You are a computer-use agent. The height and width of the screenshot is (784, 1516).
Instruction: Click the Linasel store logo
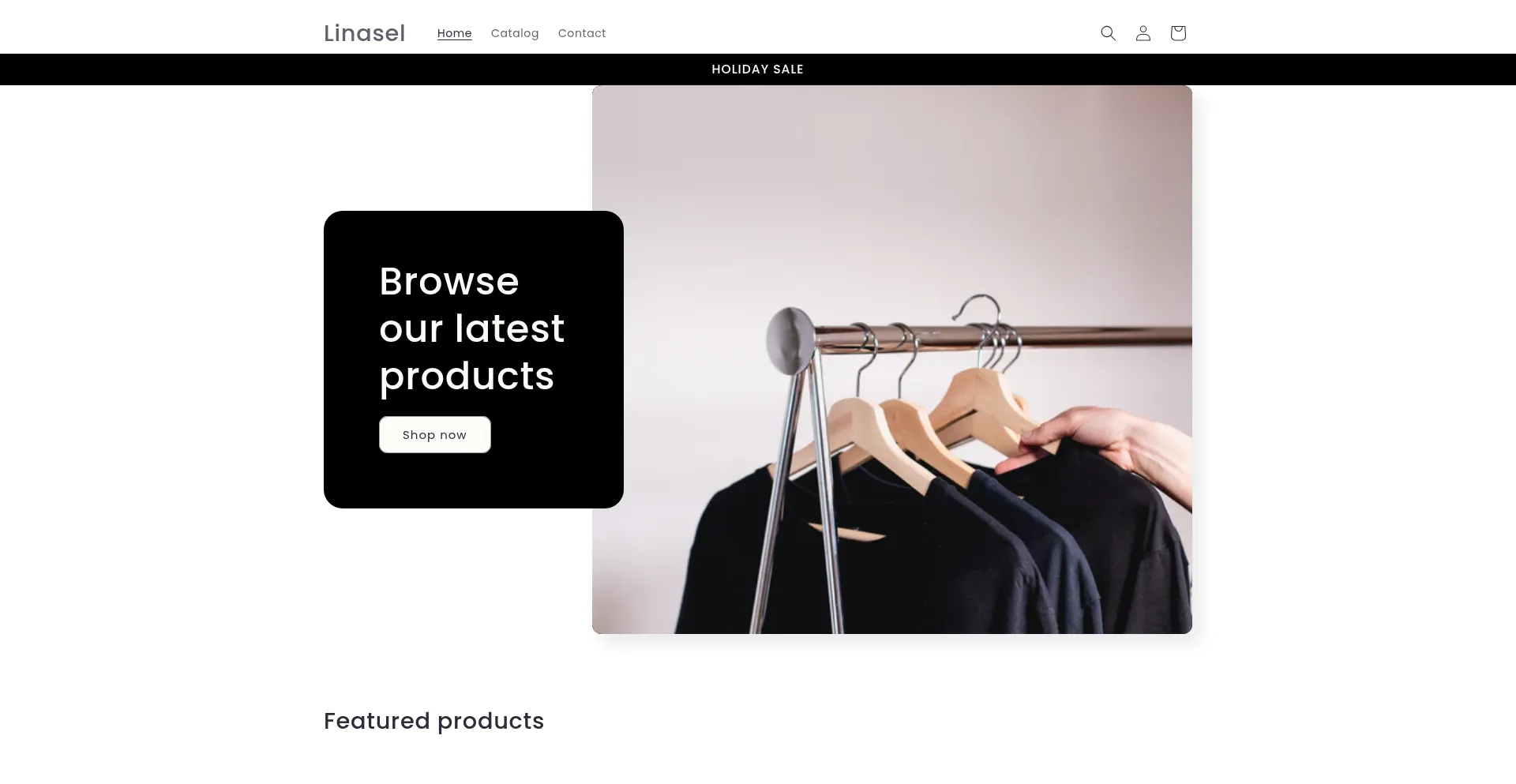click(x=364, y=33)
